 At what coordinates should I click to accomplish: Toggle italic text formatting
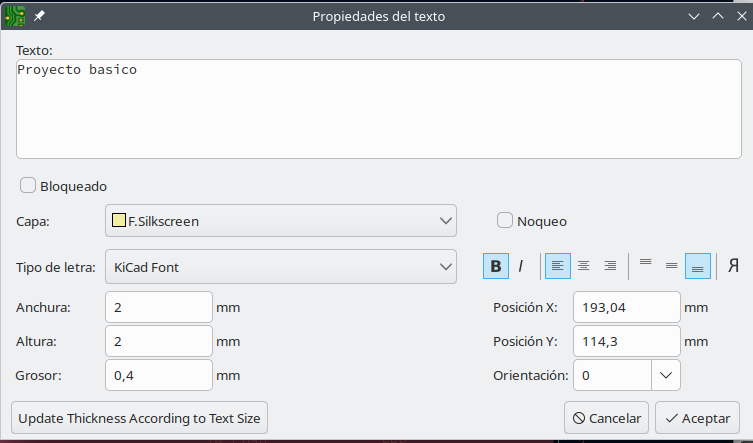(521, 266)
